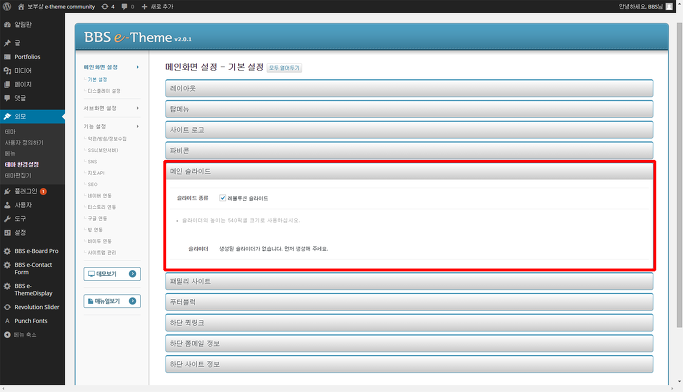Open SEO settings link

(92, 184)
